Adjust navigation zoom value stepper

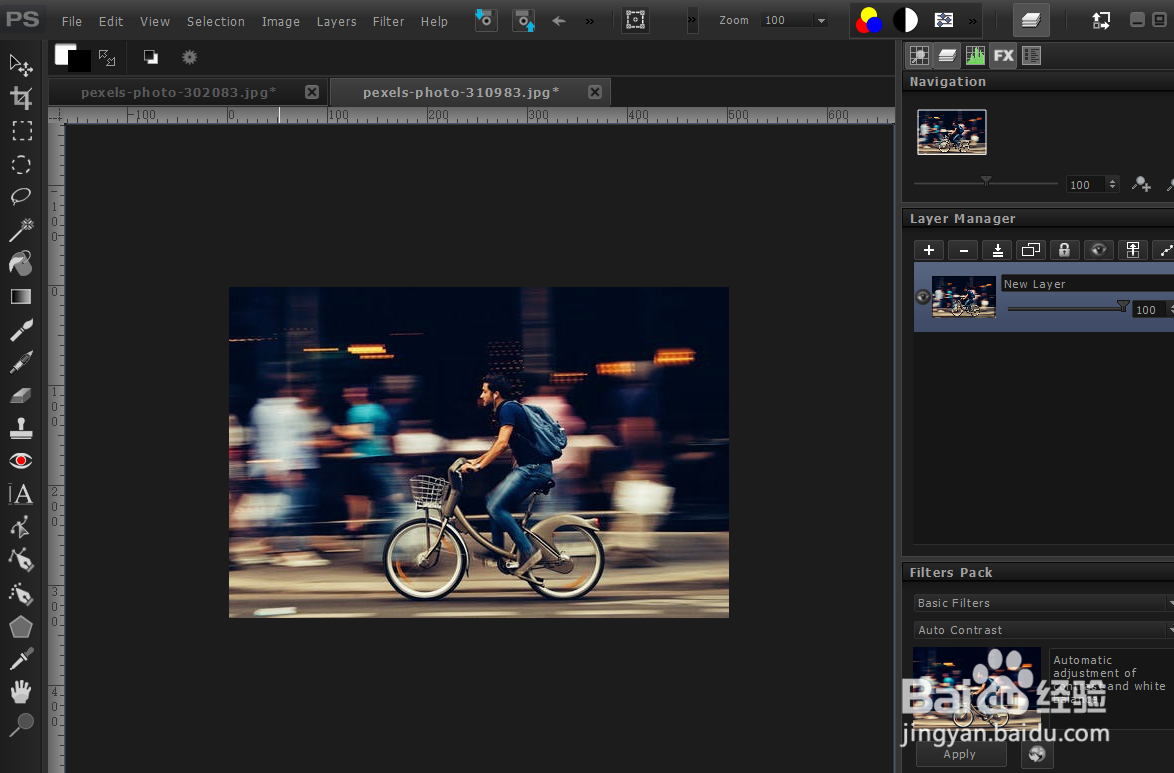[x=1113, y=184]
